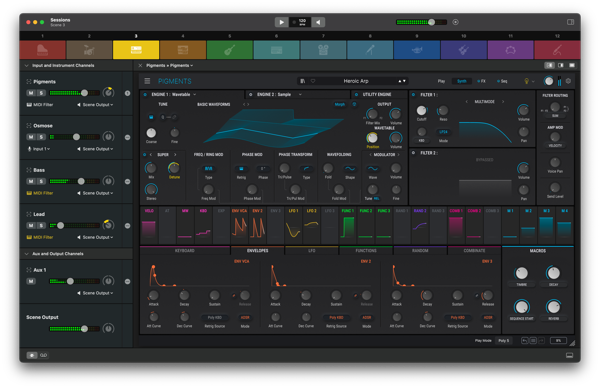
Task: Switch to the Combinate tab
Action: coord(474,251)
